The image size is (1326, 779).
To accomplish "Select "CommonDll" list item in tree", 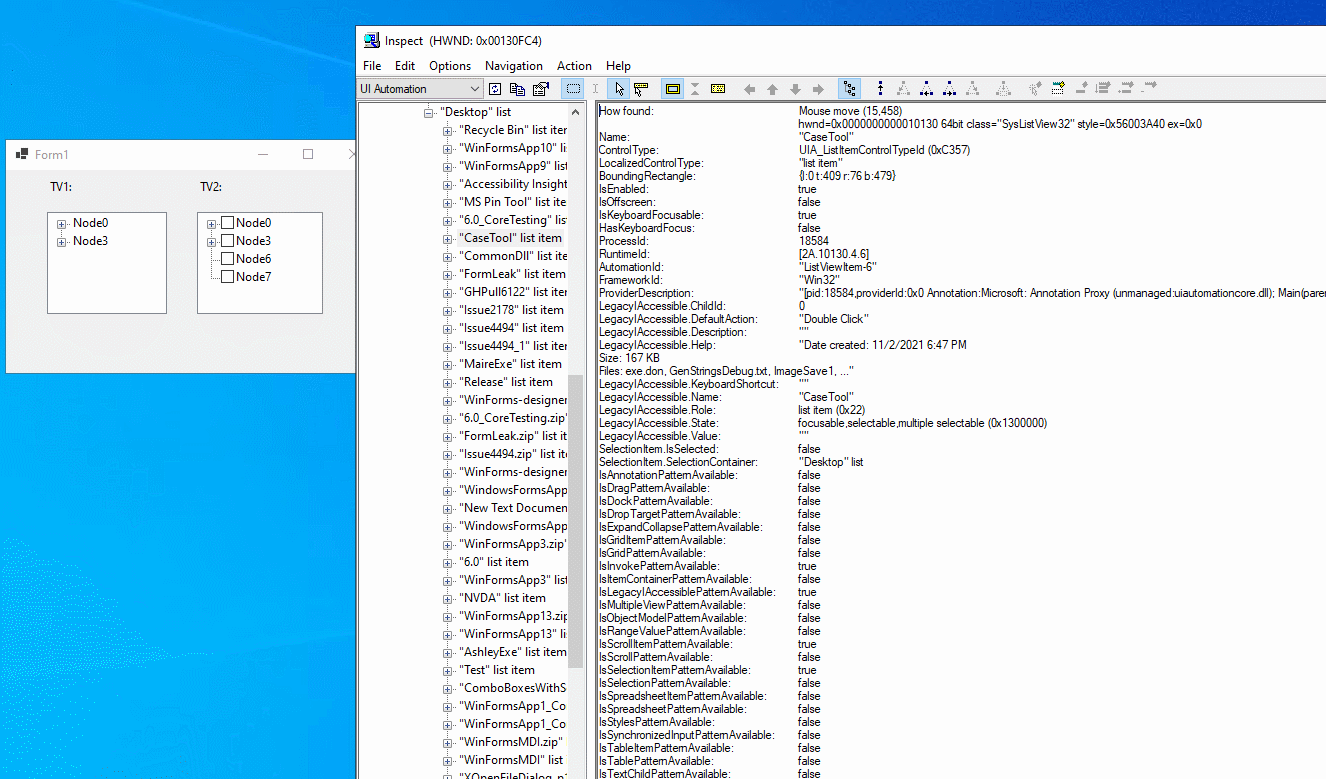I will coord(512,256).
